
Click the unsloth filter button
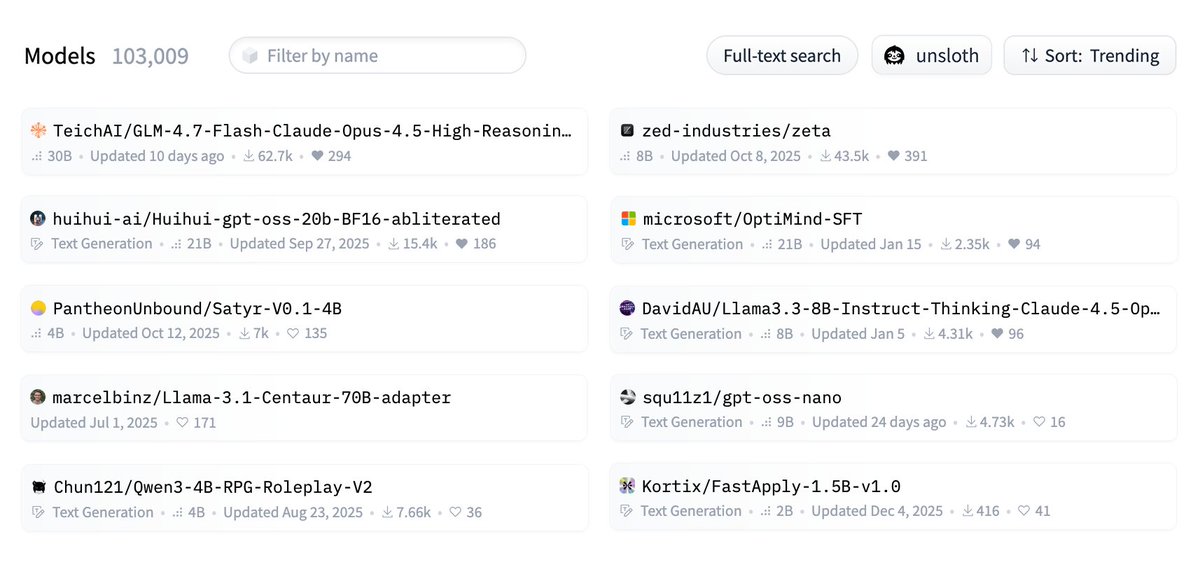(x=932, y=55)
